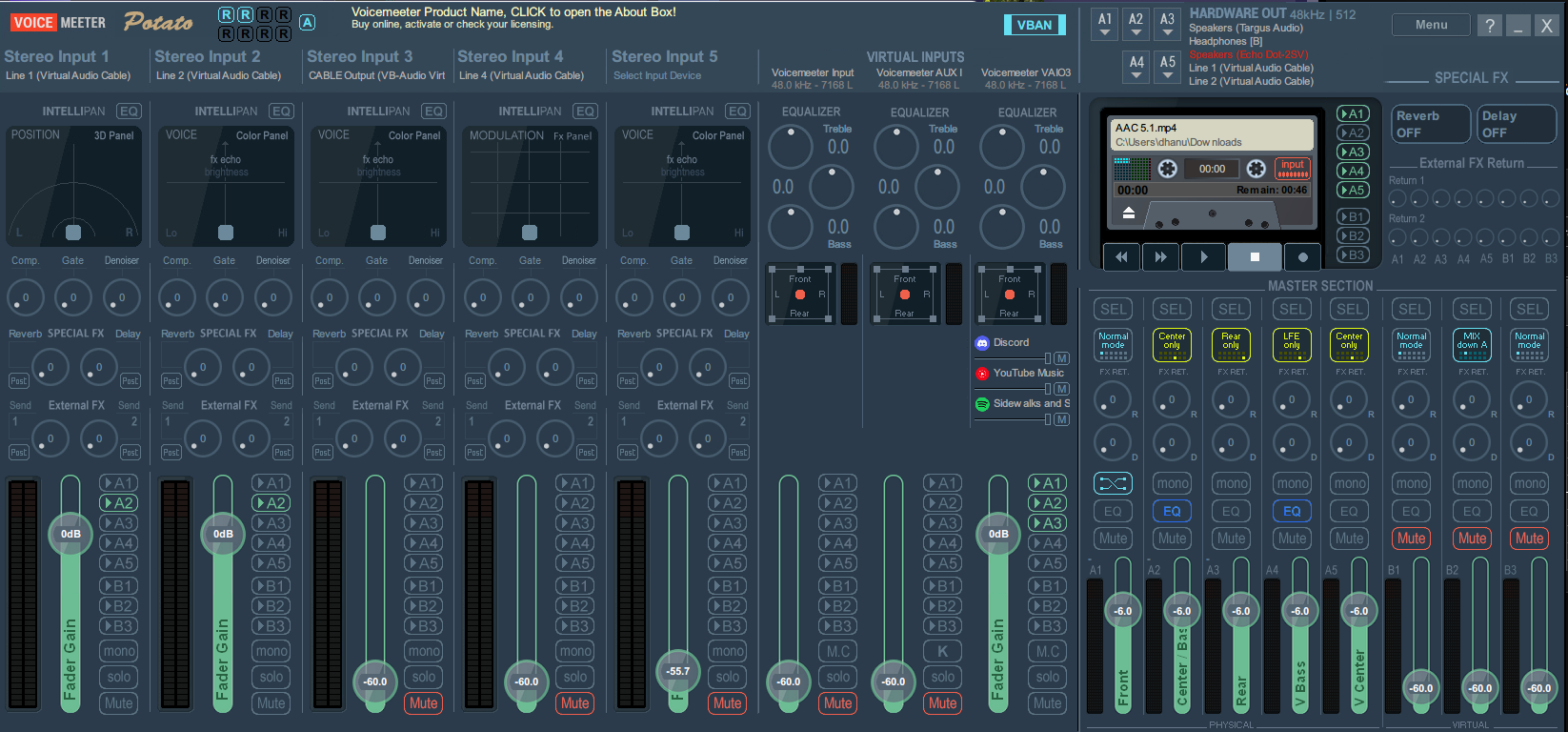Click the Rear only mode icon on A3

1231,345
